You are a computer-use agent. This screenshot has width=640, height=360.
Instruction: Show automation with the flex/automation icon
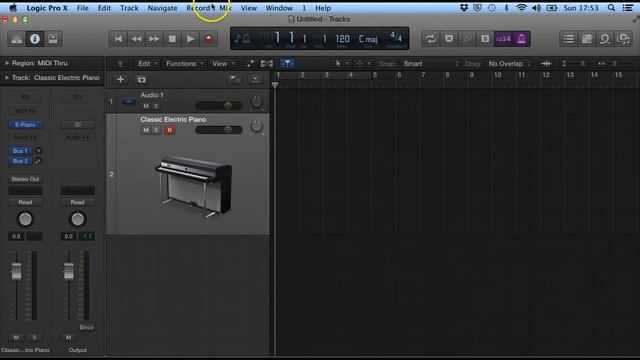click(x=250, y=64)
